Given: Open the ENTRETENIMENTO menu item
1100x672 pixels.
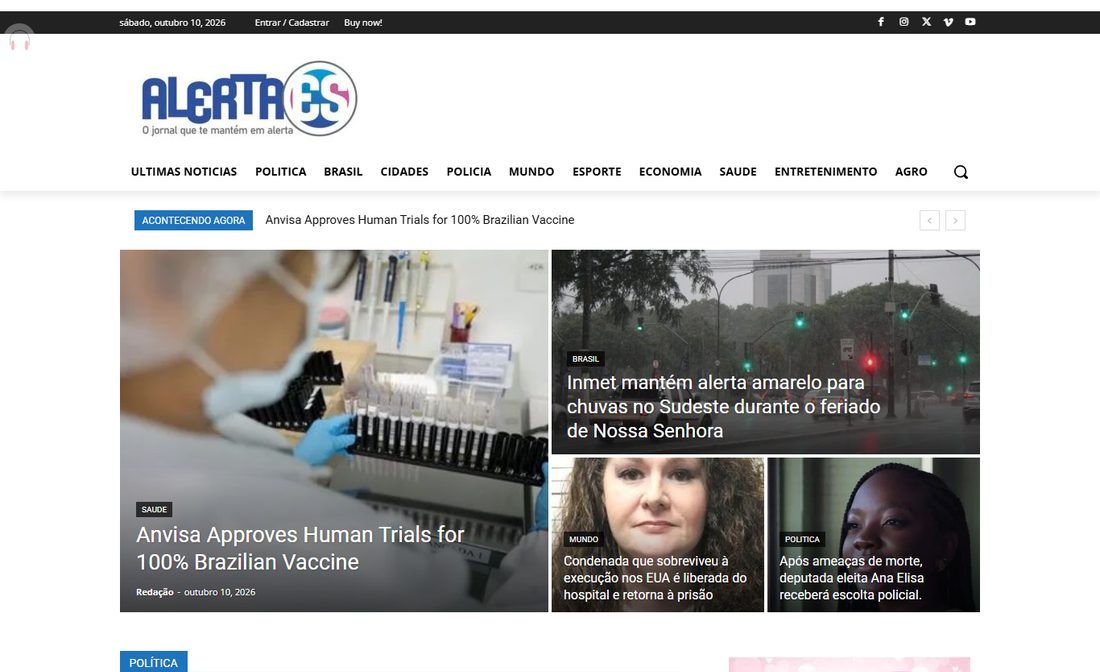Looking at the screenshot, I should coord(826,171).
